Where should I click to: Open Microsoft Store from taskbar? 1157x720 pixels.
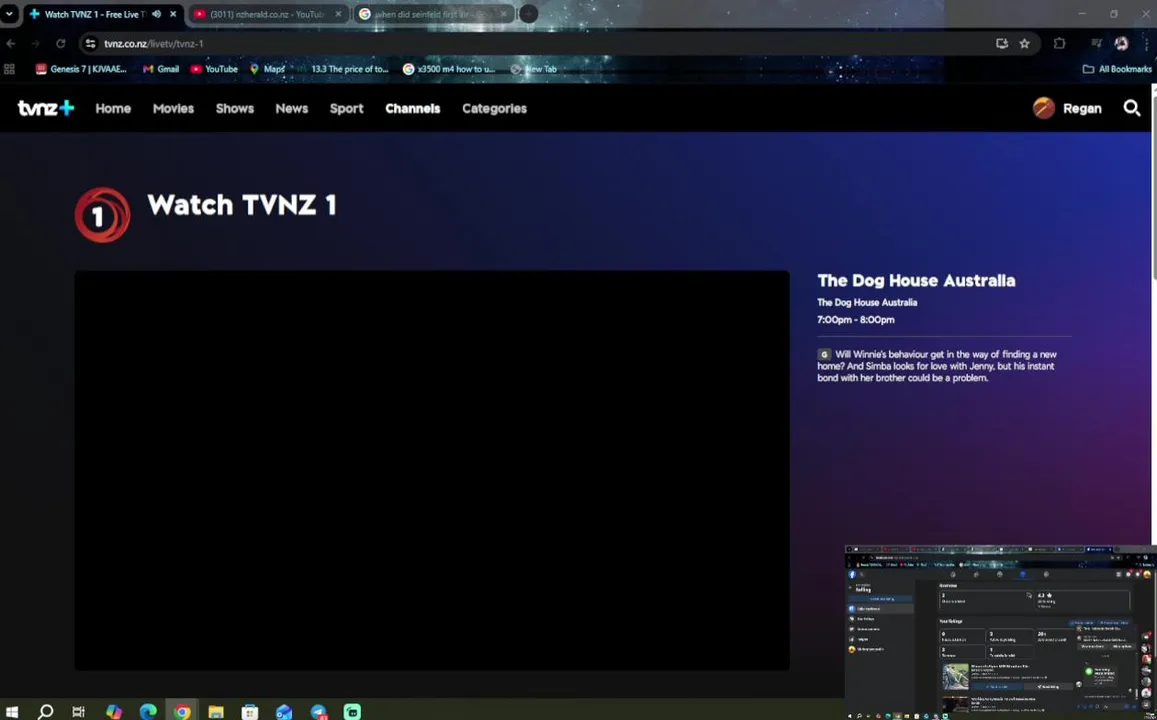pyautogui.click(x=250, y=712)
